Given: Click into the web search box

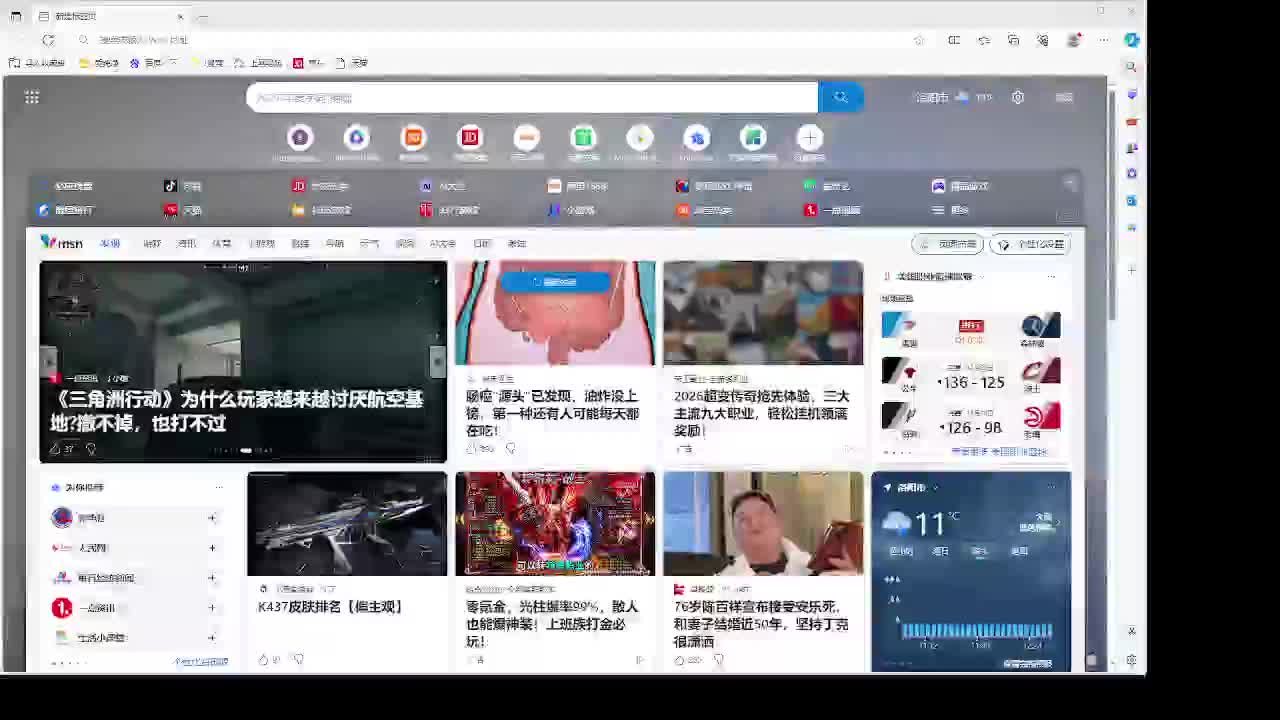Looking at the screenshot, I should click(x=530, y=97).
